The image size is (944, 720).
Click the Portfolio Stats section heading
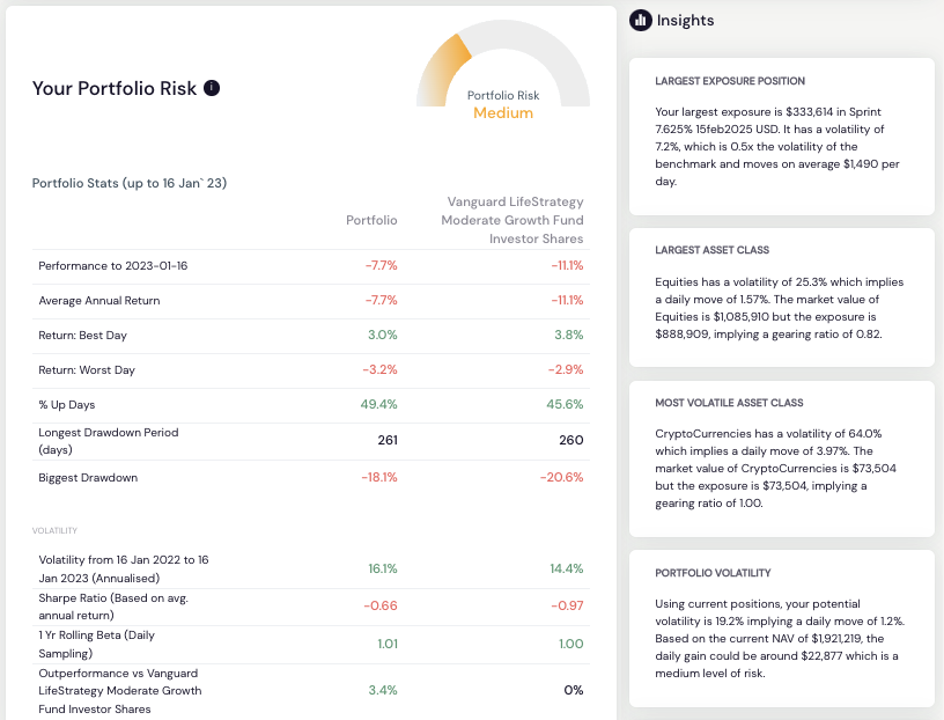[130, 183]
